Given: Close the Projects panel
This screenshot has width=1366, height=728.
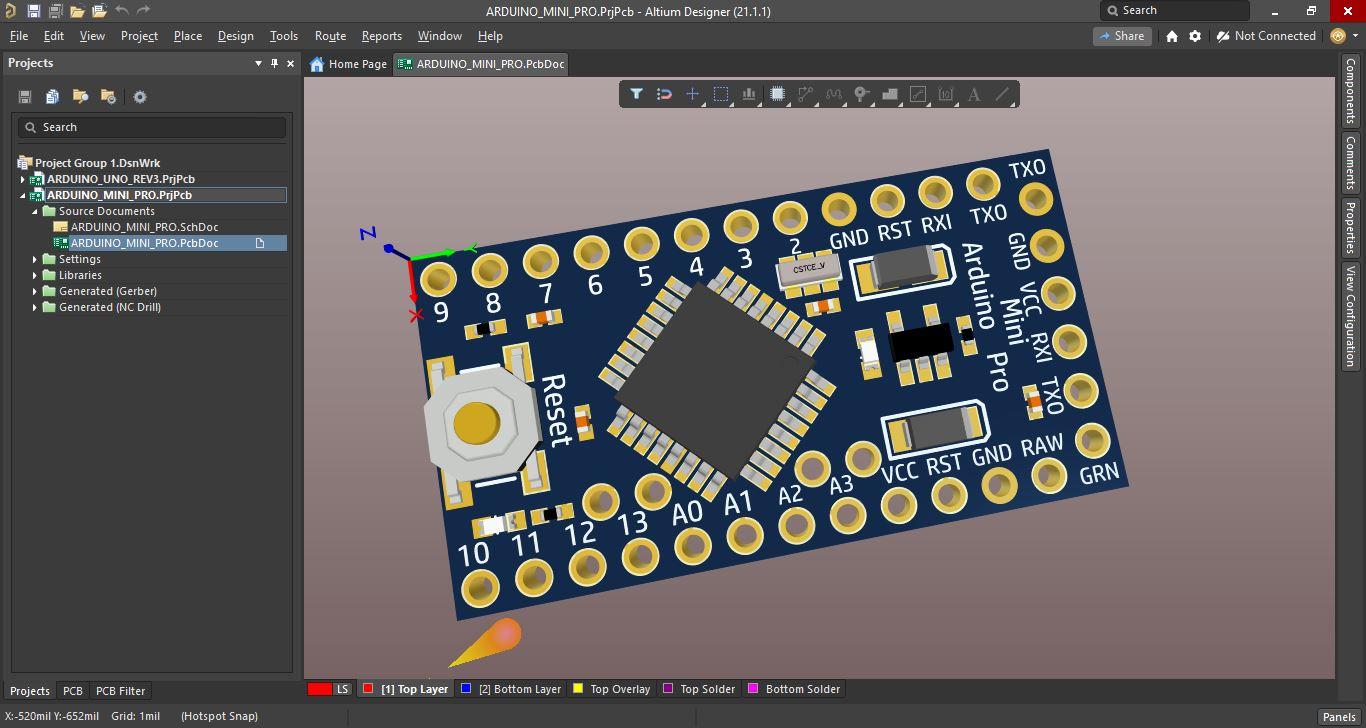Looking at the screenshot, I should tap(291, 63).
